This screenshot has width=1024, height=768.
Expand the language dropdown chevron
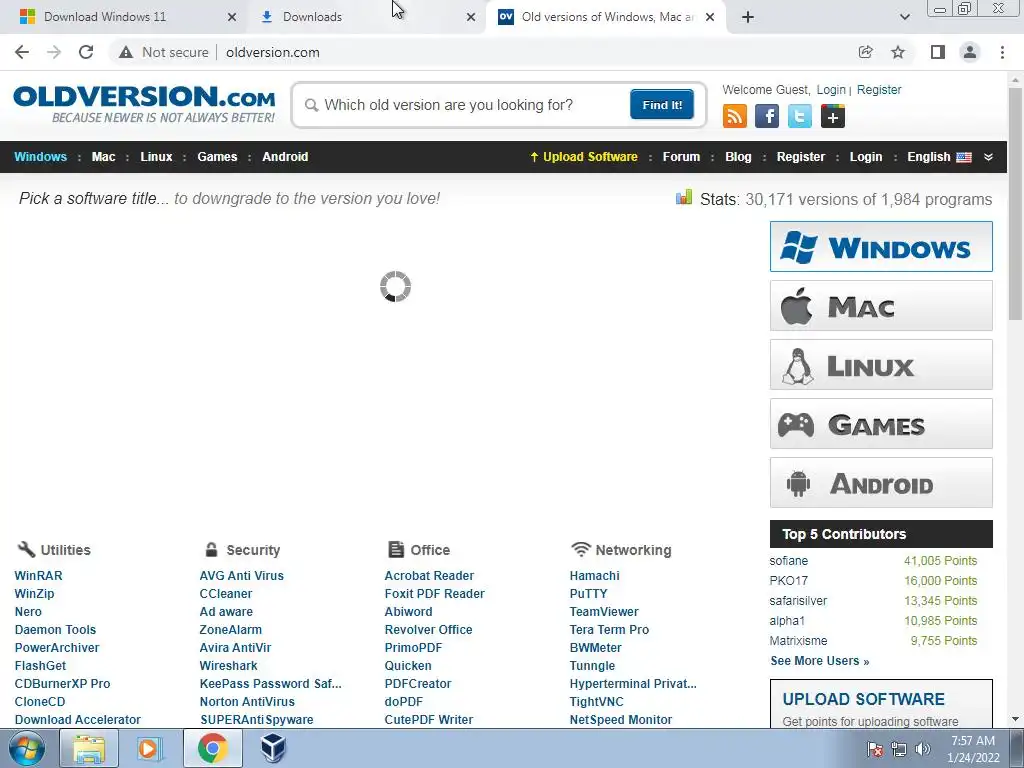[988, 157]
